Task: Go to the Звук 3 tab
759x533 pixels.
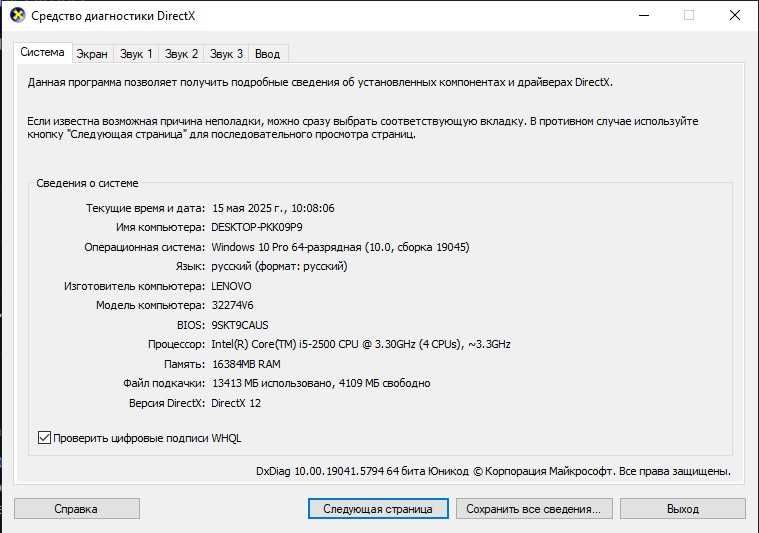Action: (x=226, y=54)
